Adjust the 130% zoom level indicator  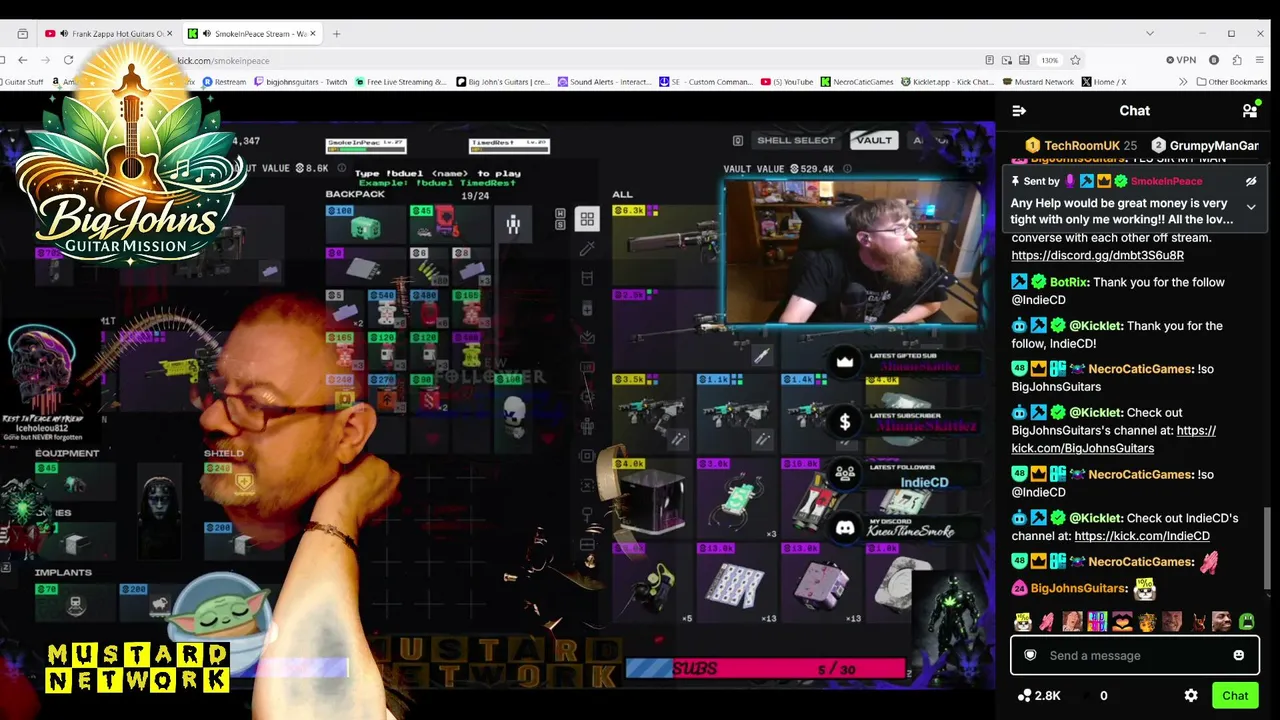pos(1049,60)
